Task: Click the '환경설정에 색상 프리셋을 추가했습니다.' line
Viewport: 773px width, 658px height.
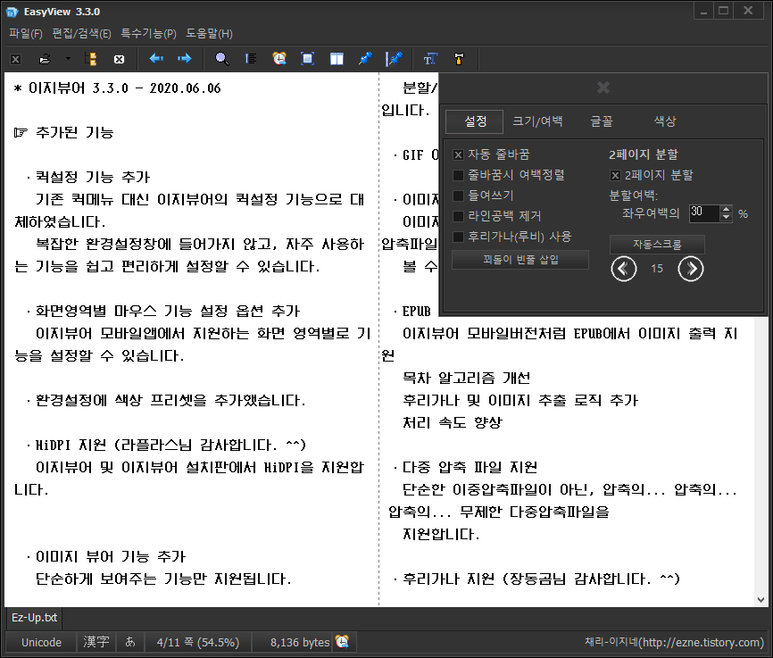Action: pos(170,400)
